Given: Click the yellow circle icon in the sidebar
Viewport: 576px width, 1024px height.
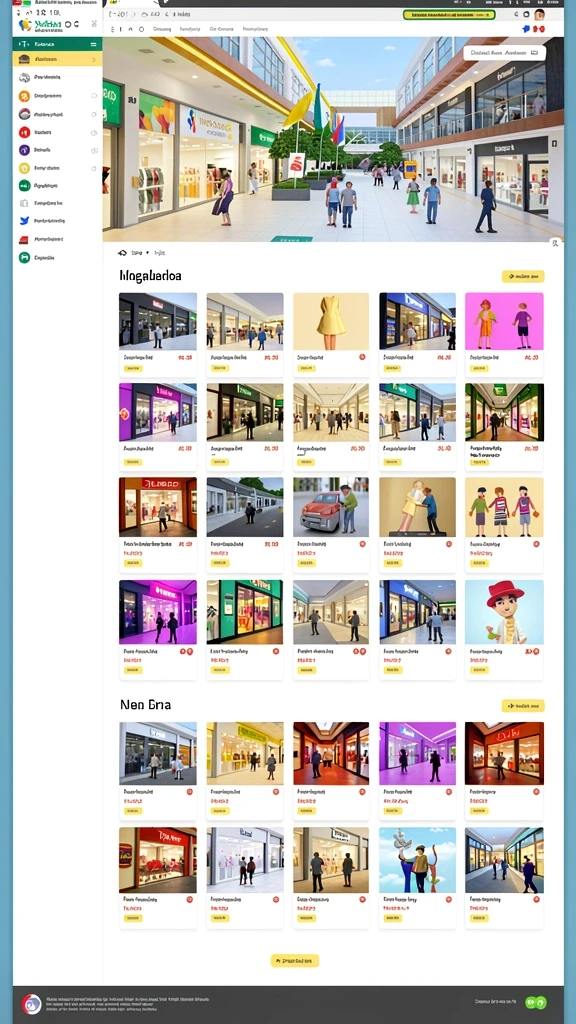Looking at the screenshot, I should point(24,168).
